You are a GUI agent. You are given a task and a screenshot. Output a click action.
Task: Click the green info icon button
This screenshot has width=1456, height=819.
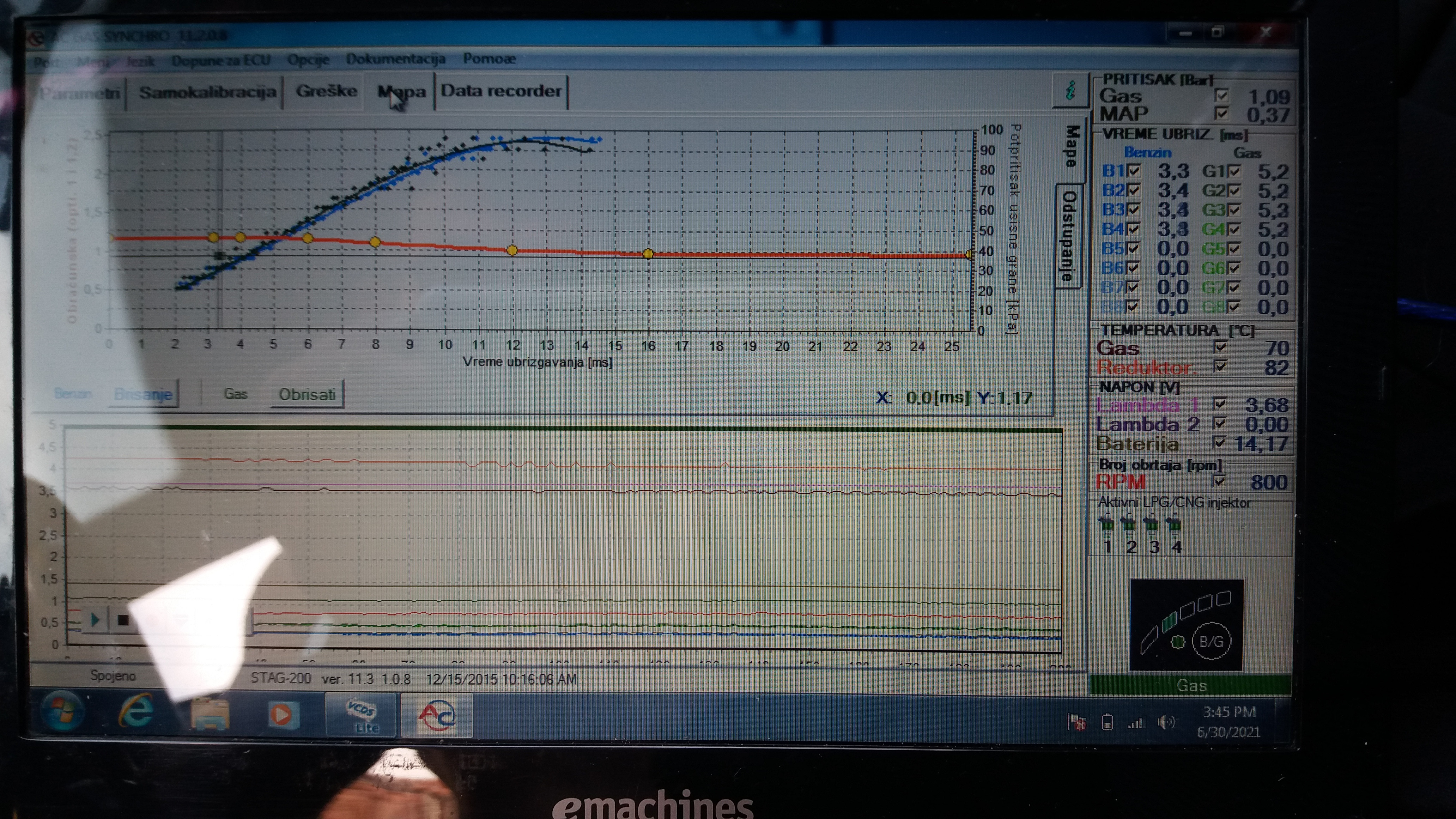(1070, 90)
